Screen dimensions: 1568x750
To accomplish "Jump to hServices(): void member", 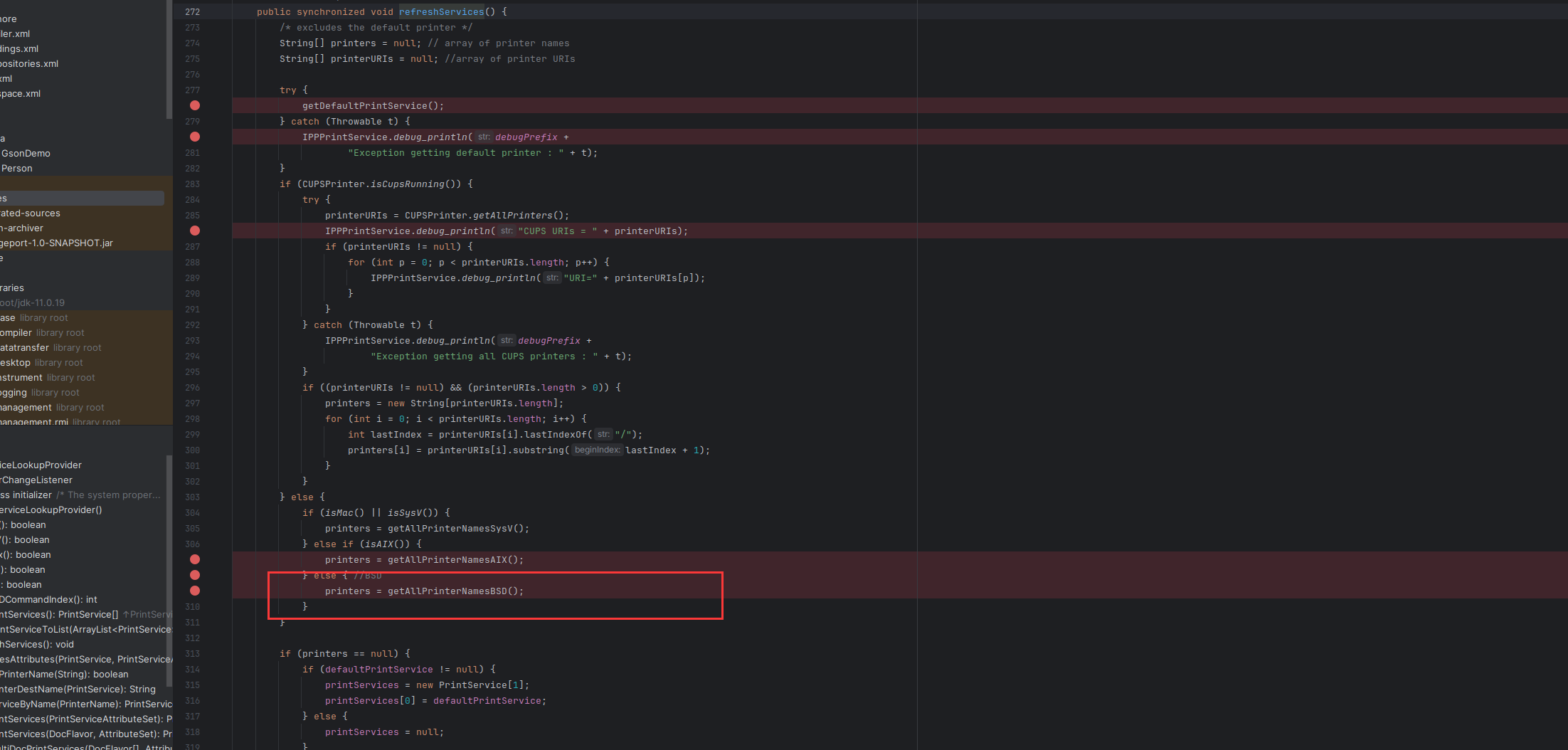I will [x=37, y=644].
